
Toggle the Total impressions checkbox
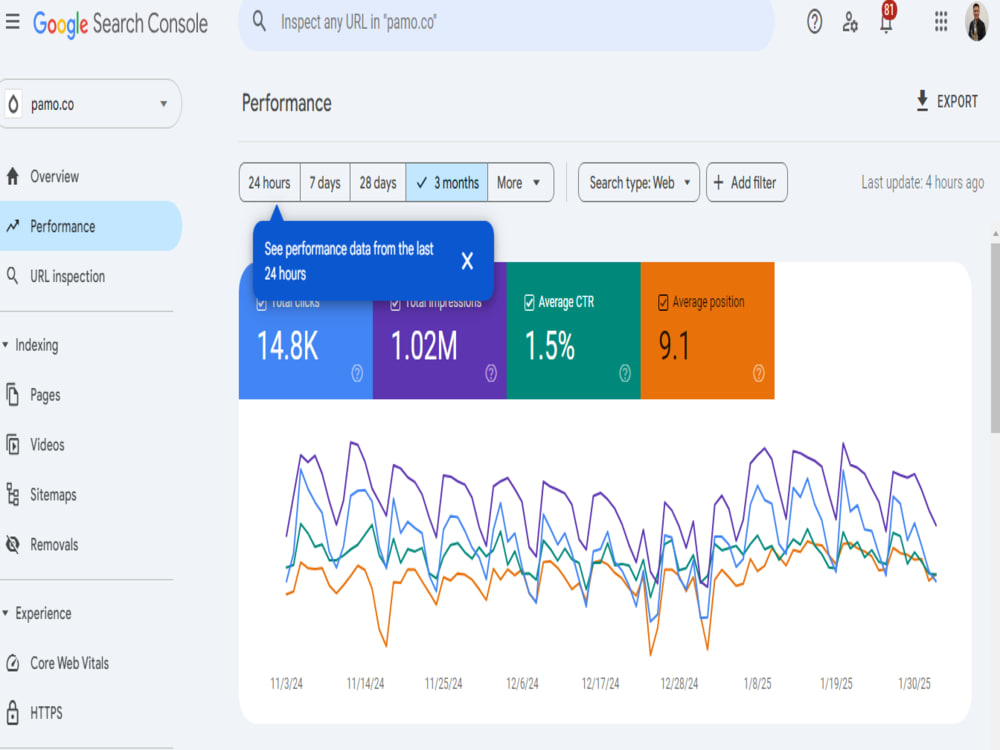395,304
